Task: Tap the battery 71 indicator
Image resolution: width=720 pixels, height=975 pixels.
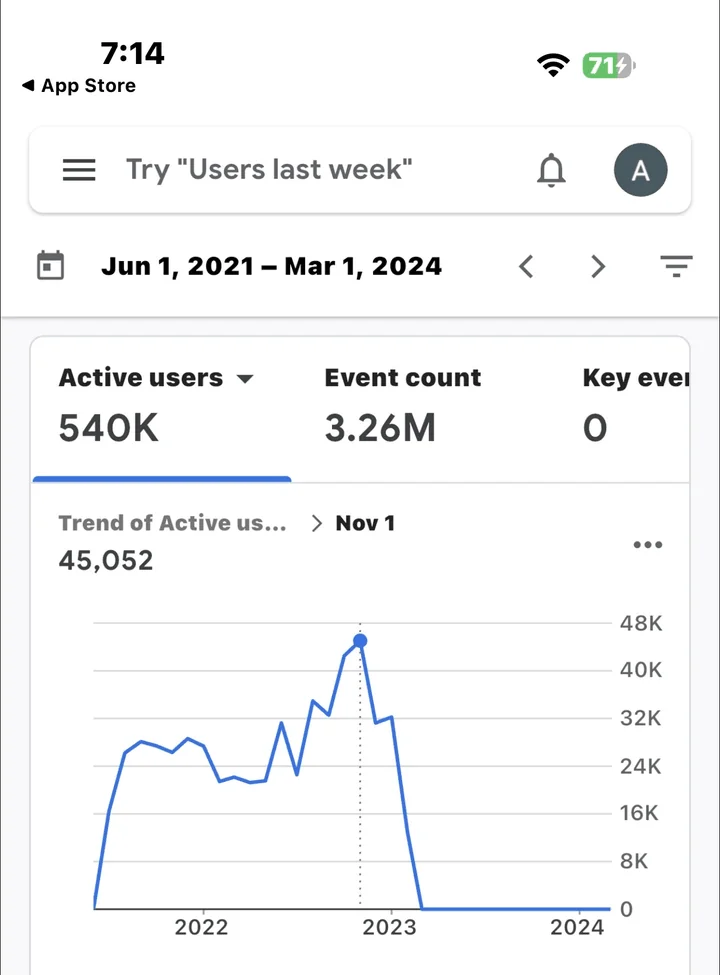Action: click(x=609, y=65)
